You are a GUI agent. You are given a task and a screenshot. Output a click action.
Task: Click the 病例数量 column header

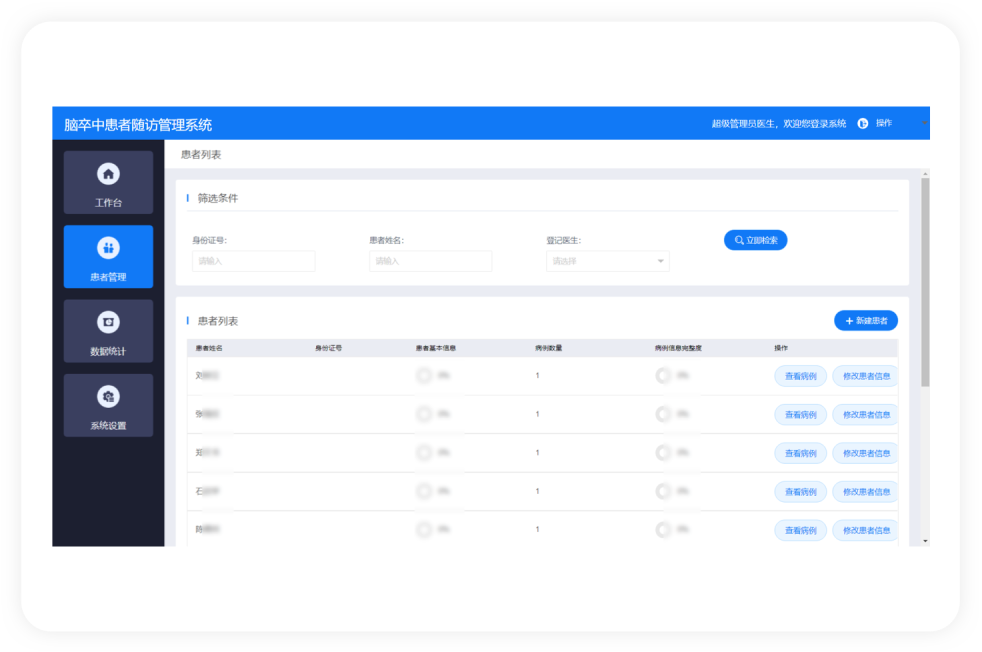(549, 348)
